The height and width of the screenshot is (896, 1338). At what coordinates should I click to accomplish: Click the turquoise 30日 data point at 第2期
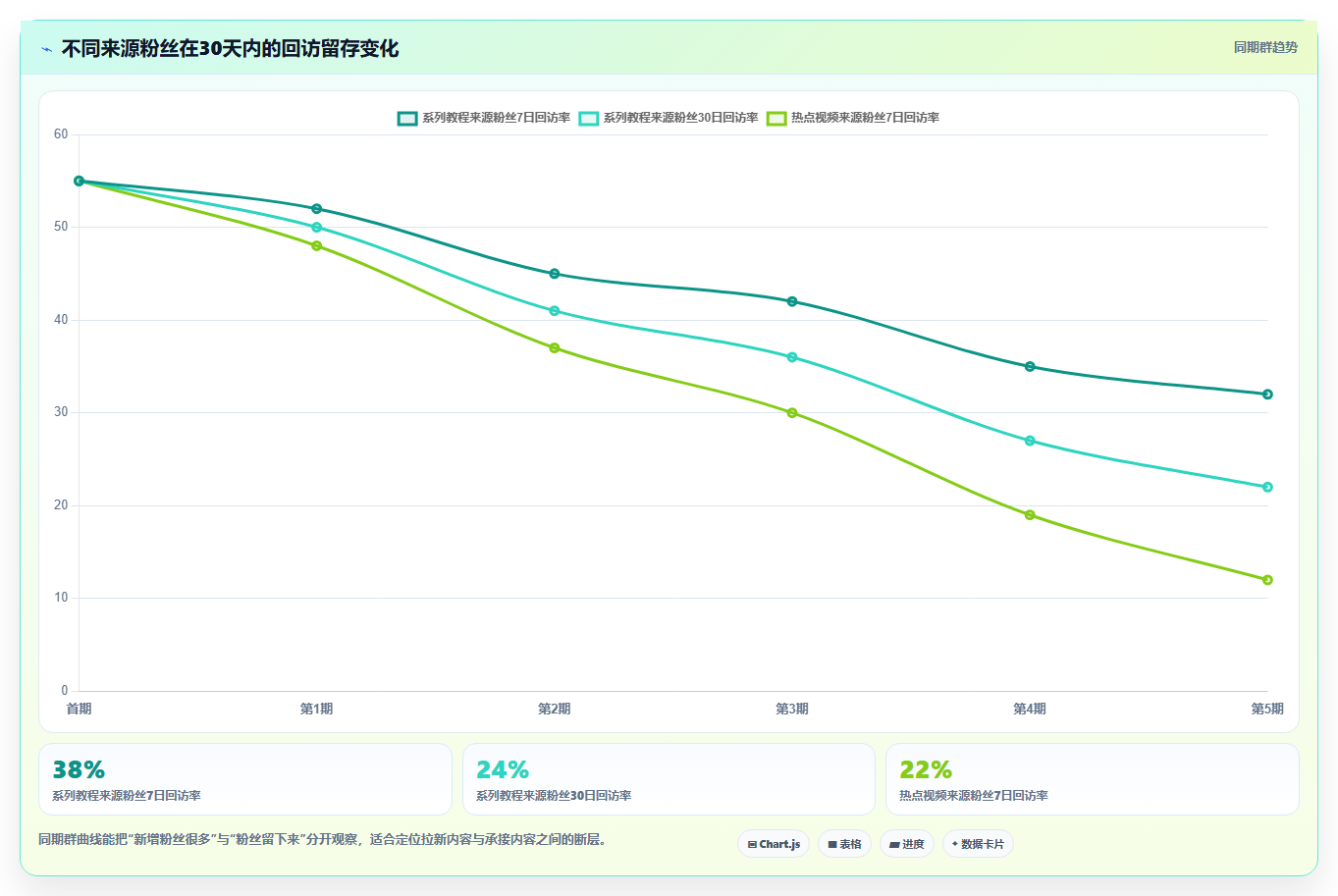[x=555, y=311]
